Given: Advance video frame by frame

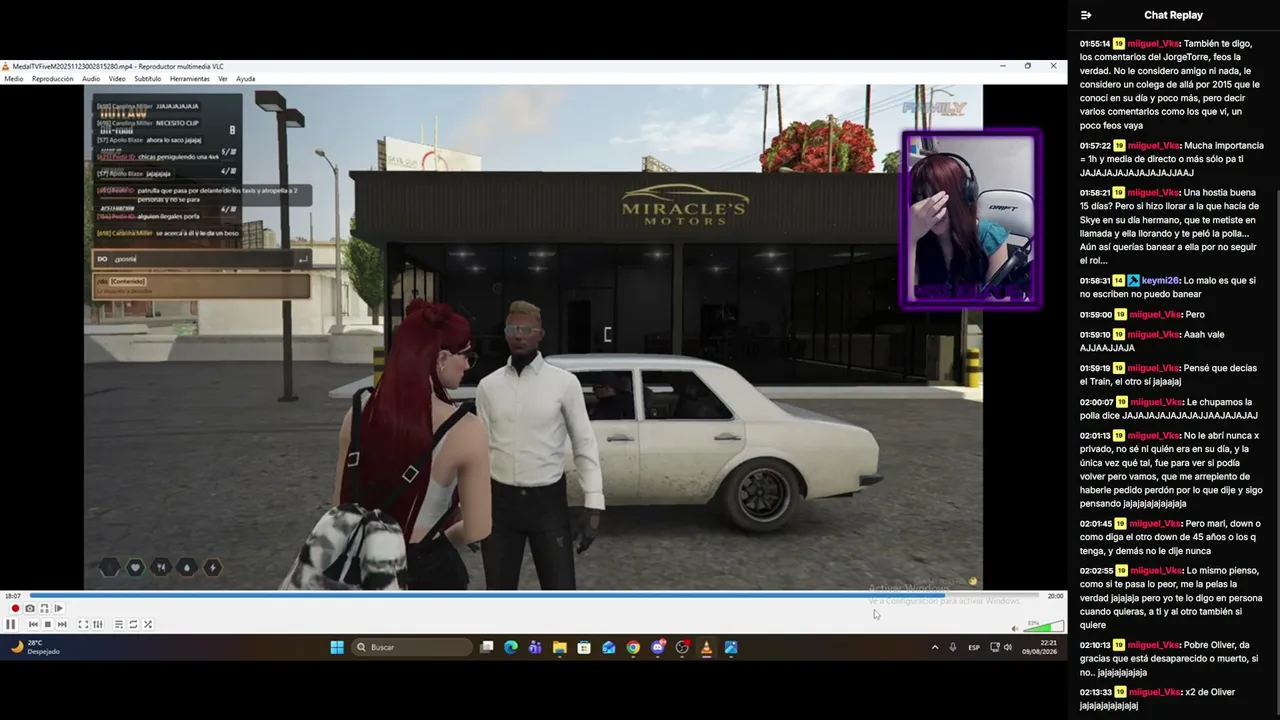Looking at the screenshot, I should pos(58,608).
